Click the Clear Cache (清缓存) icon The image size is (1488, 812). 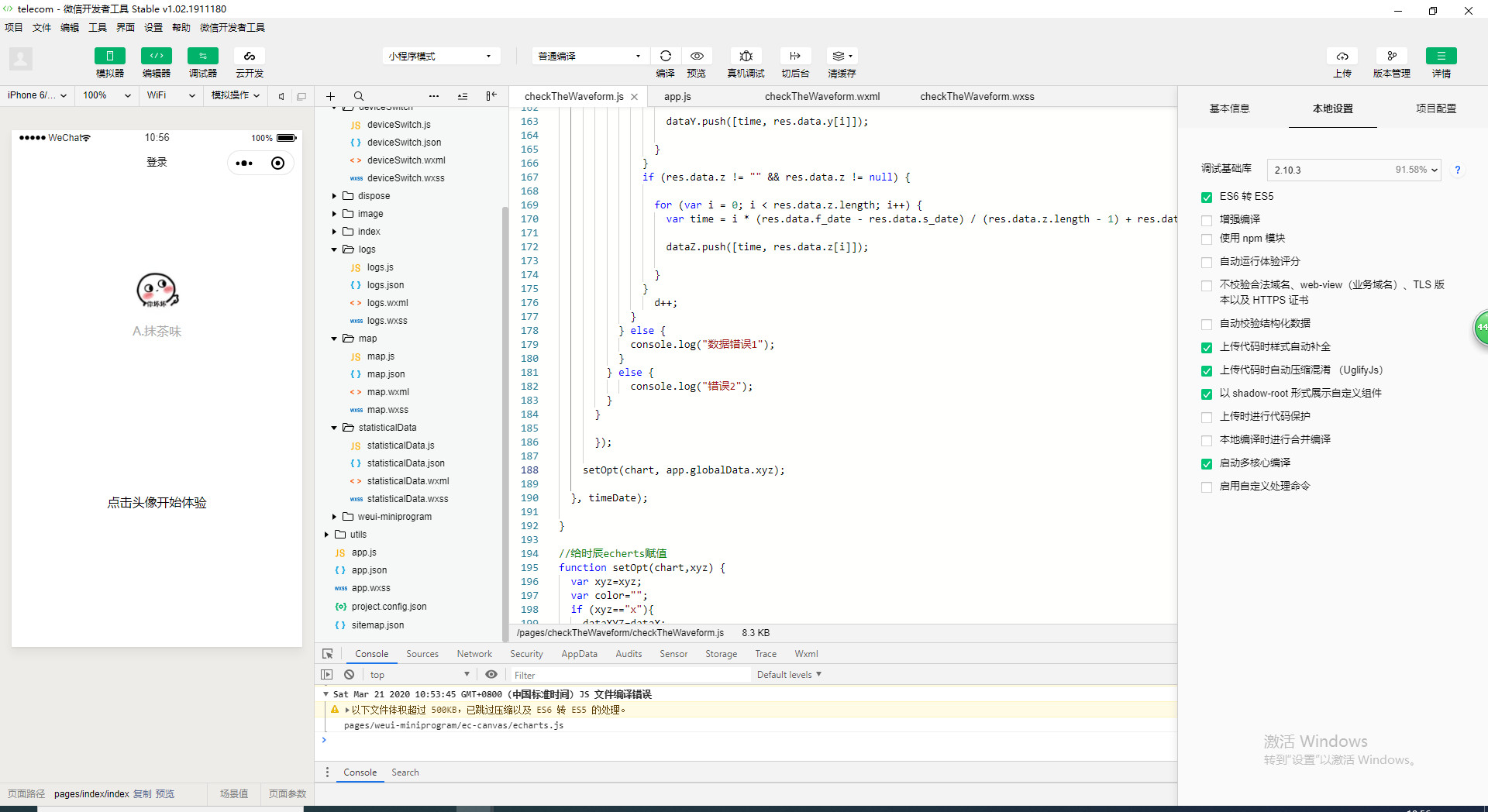pyautogui.click(x=841, y=56)
